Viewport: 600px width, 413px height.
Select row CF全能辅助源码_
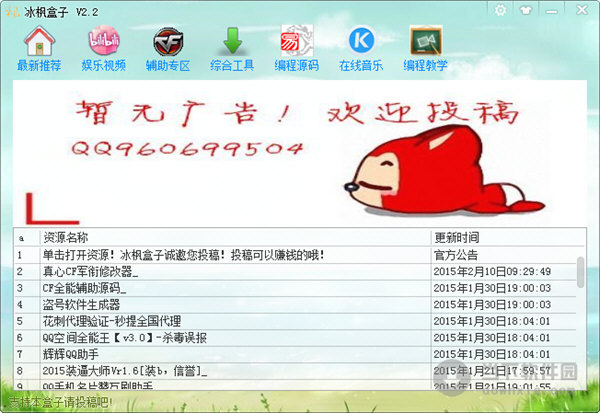[295, 288]
